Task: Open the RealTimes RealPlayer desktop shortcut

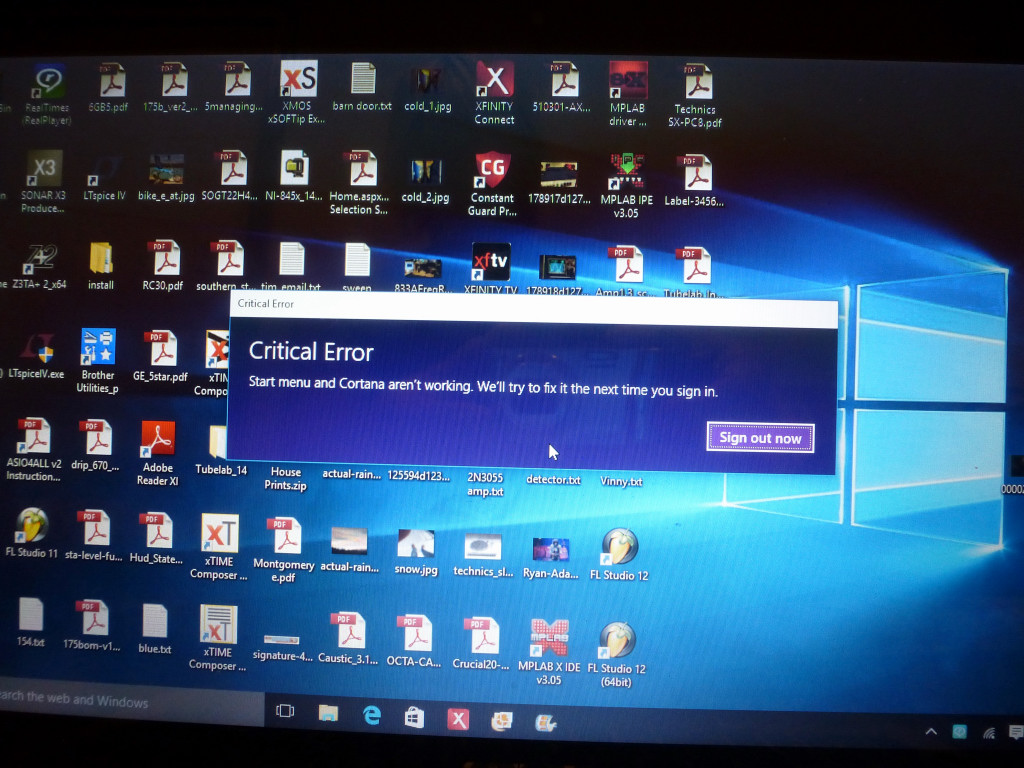Action: click(48, 95)
